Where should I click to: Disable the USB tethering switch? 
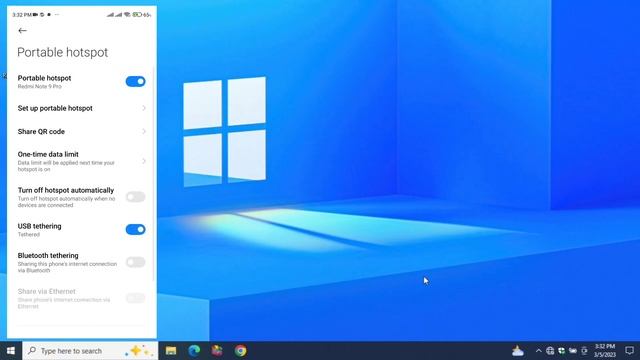136,229
